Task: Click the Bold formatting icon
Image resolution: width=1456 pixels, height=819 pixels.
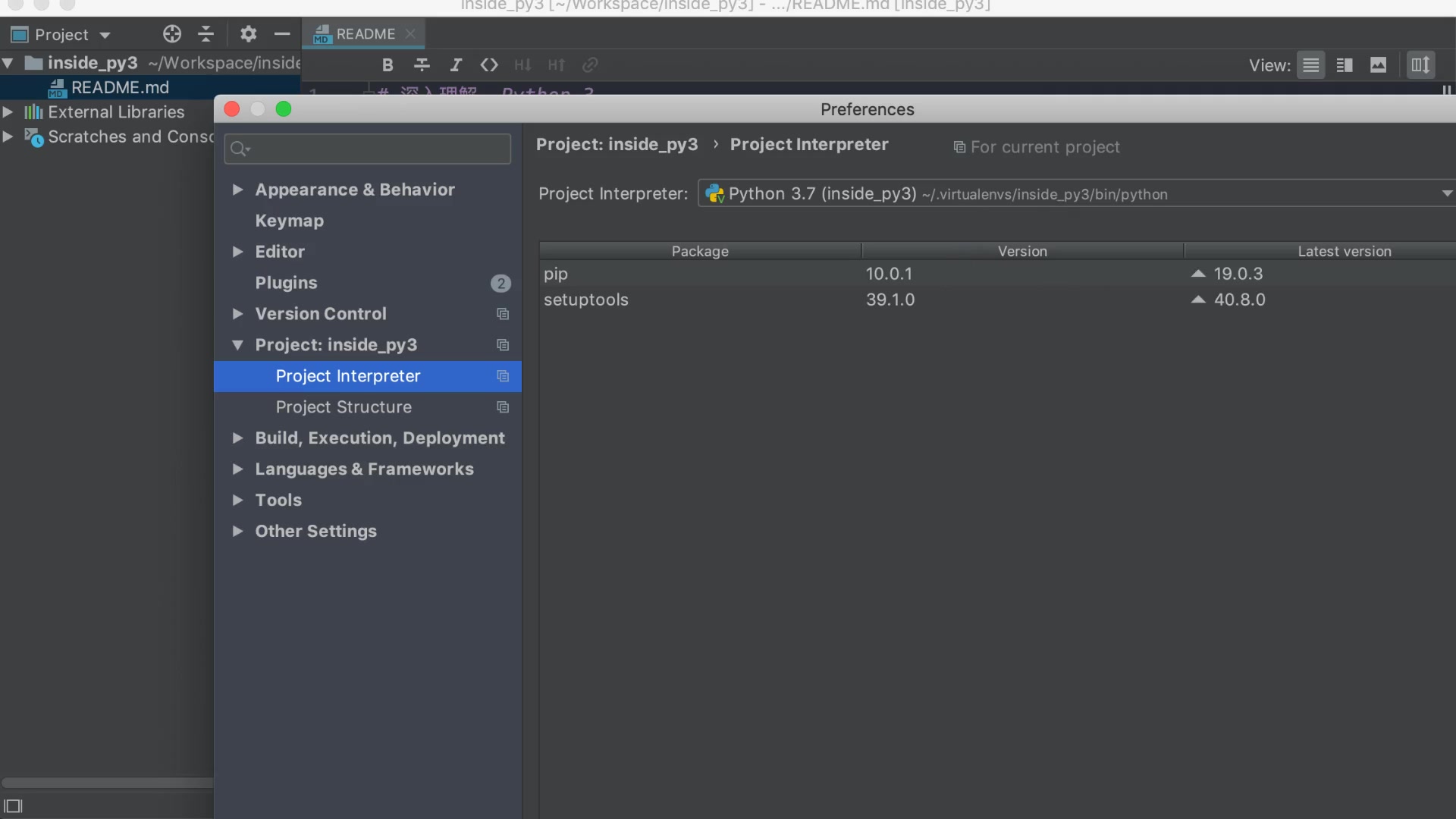Action: (388, 65)
